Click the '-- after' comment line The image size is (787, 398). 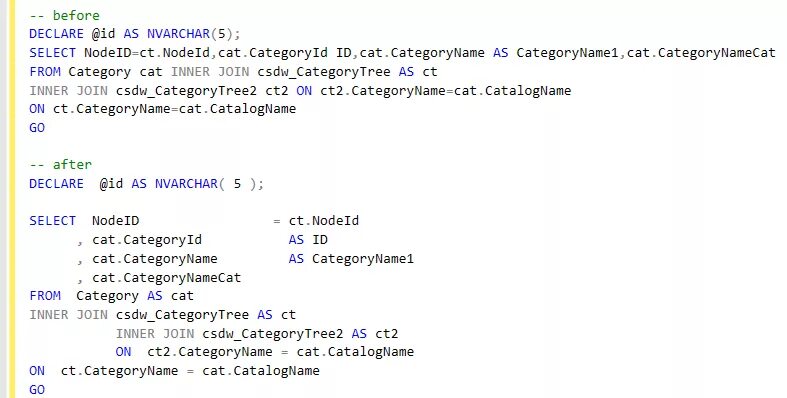coord(60,165)
